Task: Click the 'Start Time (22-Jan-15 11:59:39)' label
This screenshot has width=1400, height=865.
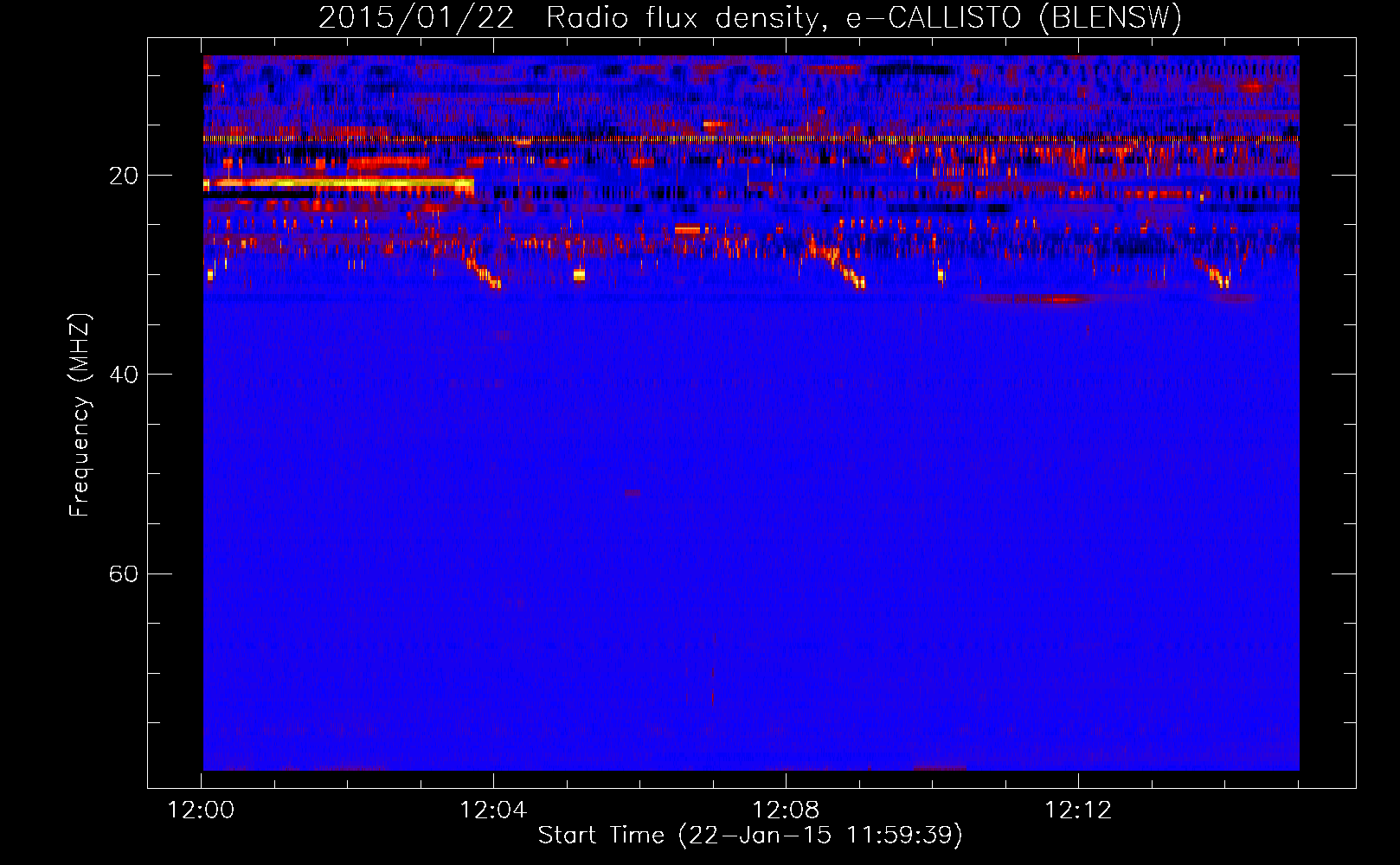Action: pyautogui.click(x=750, y=836)
